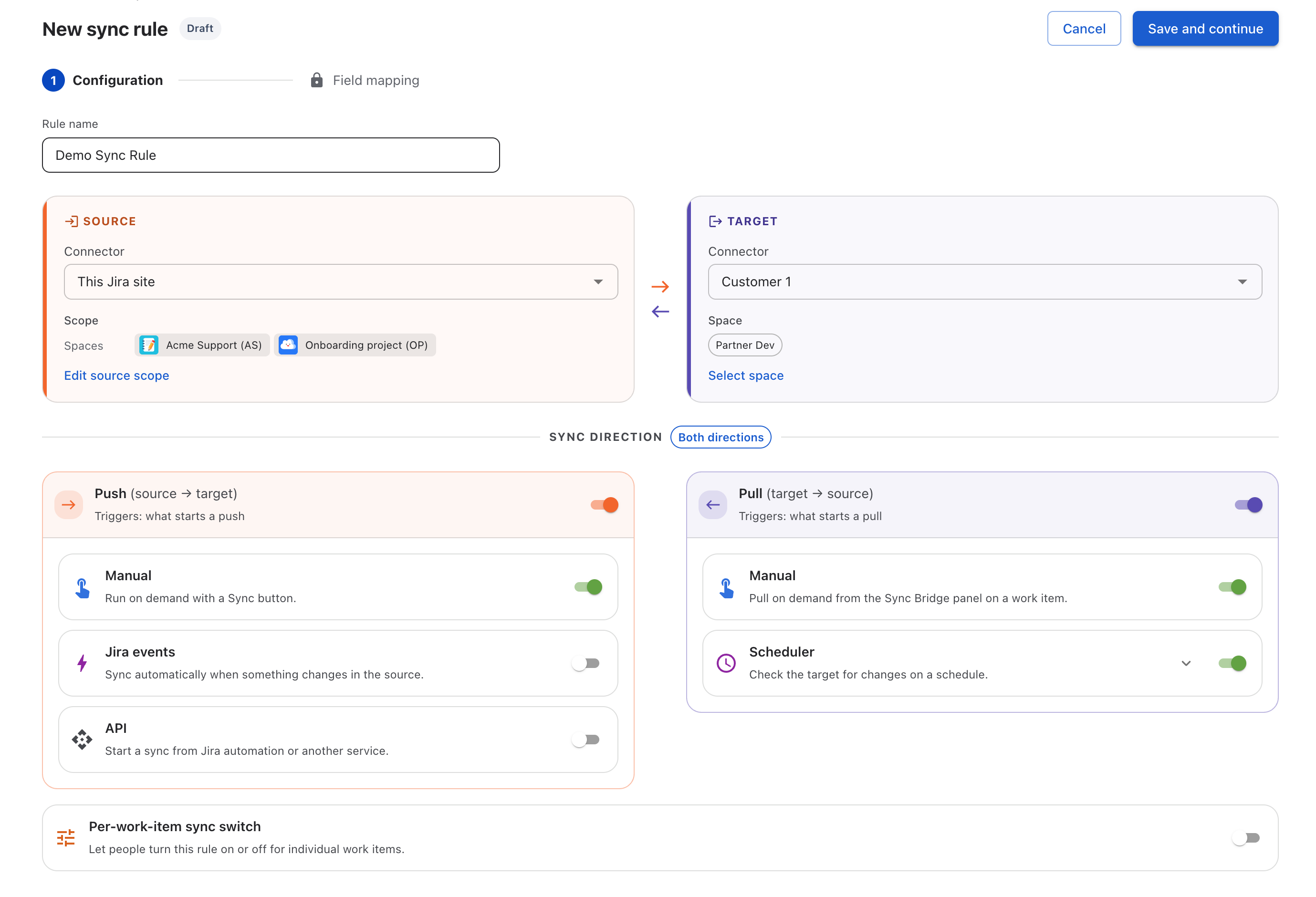
Task: Click the Acme Support (AS) chip label
Action: pos(213,345)
